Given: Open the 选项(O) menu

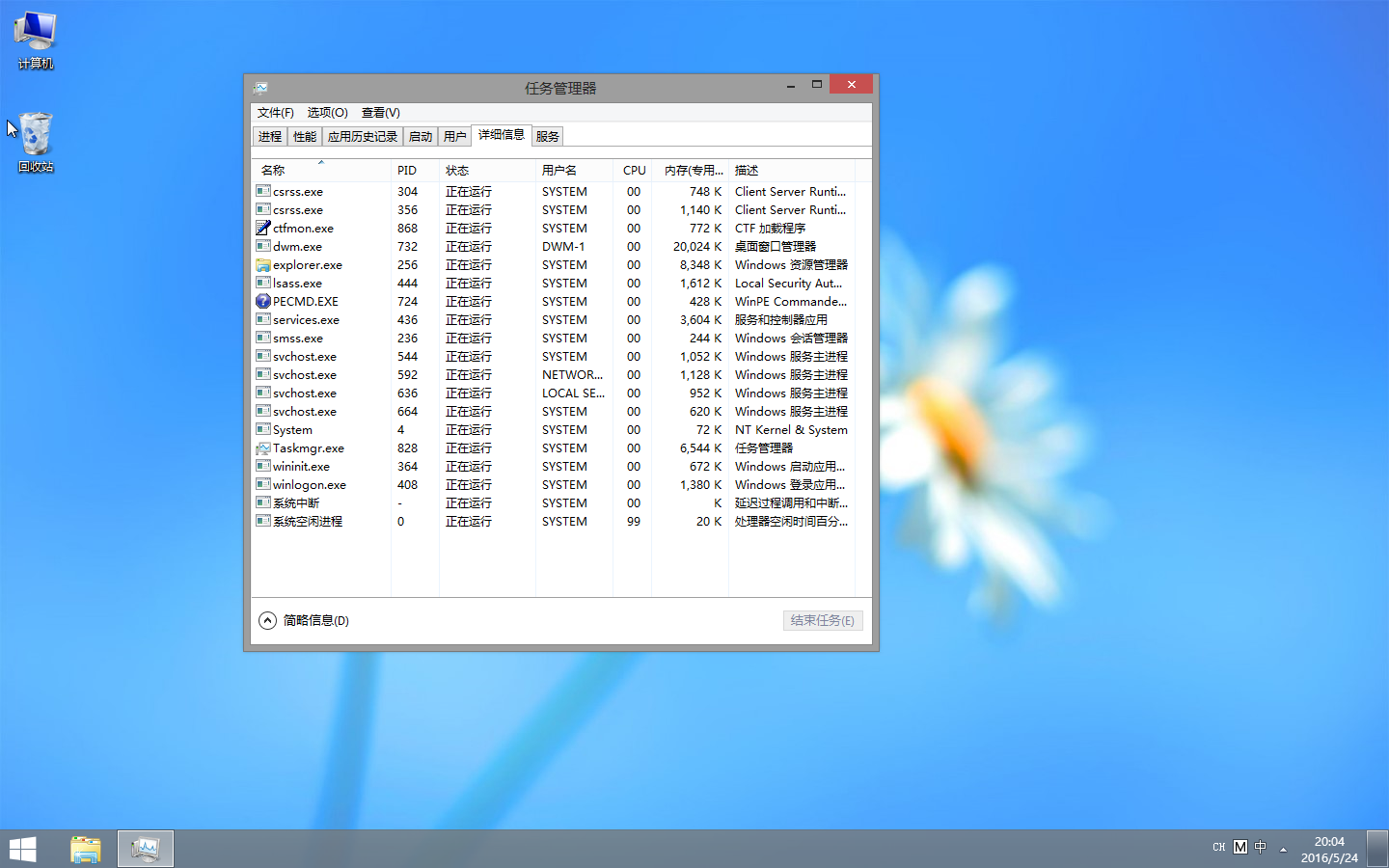Looking at the screenshot, I should pyautogui.click(x=327, y=113).
